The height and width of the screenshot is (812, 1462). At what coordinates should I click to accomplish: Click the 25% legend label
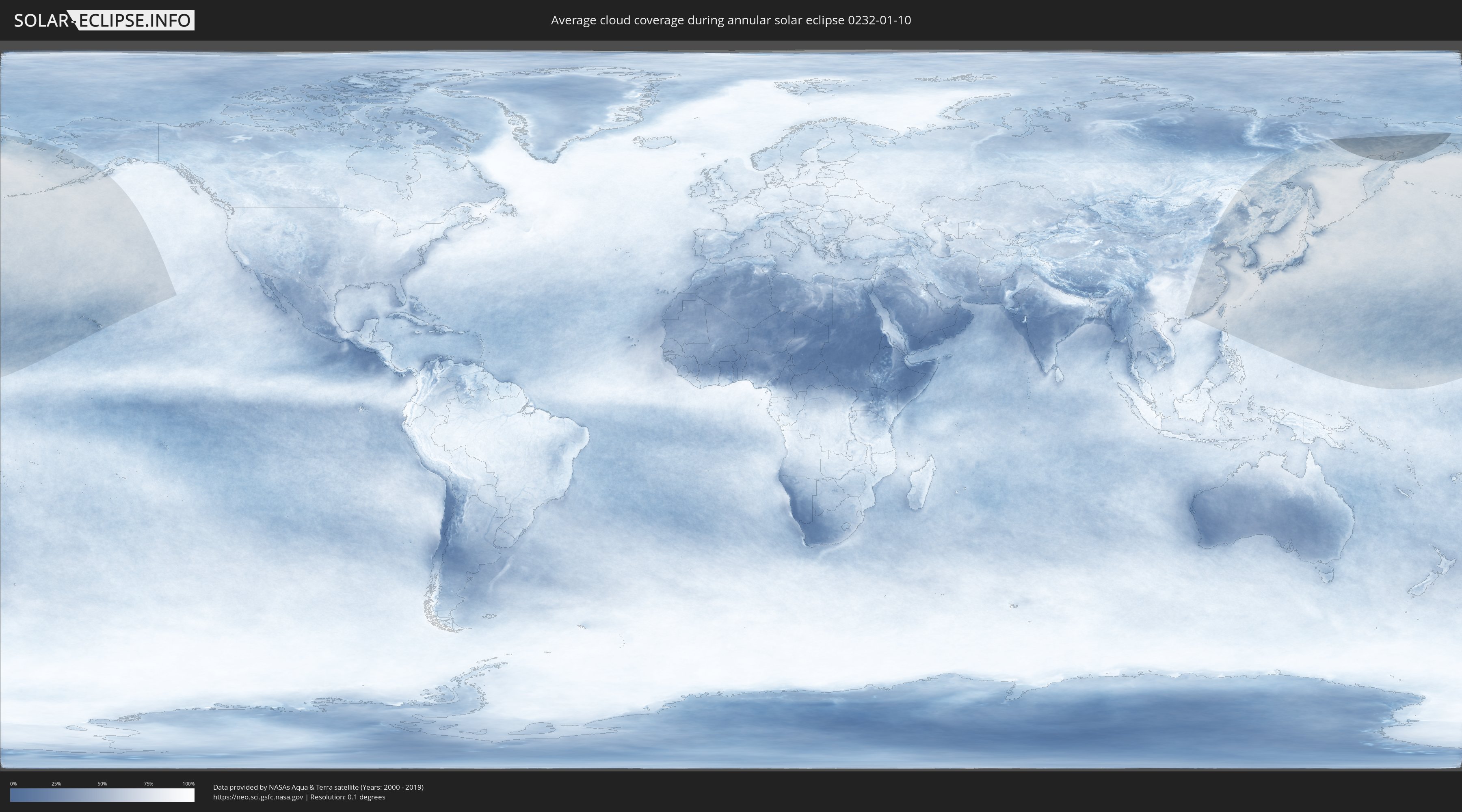(x=56, y=784)
